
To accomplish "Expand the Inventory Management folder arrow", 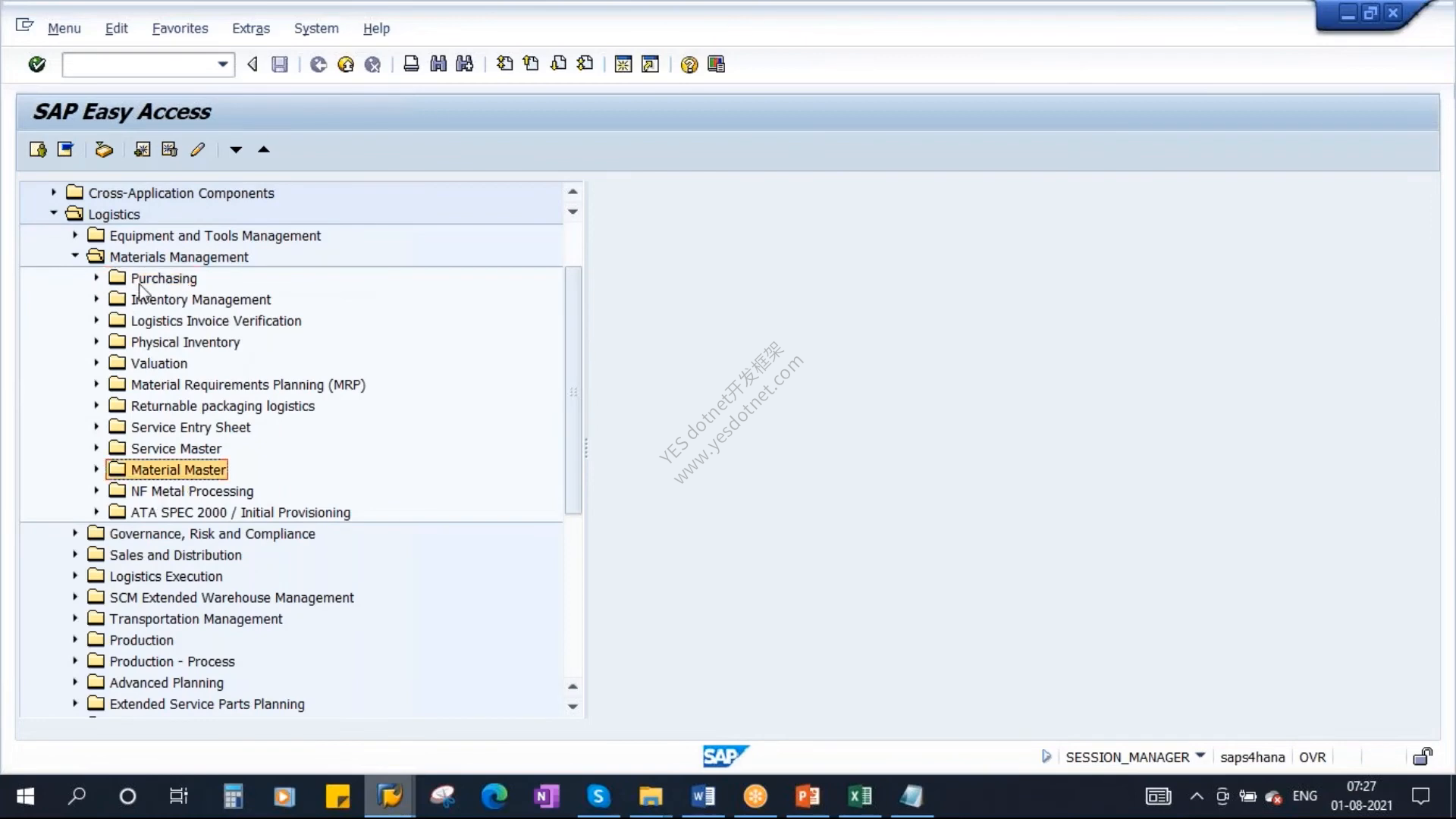I will [96, 299].
